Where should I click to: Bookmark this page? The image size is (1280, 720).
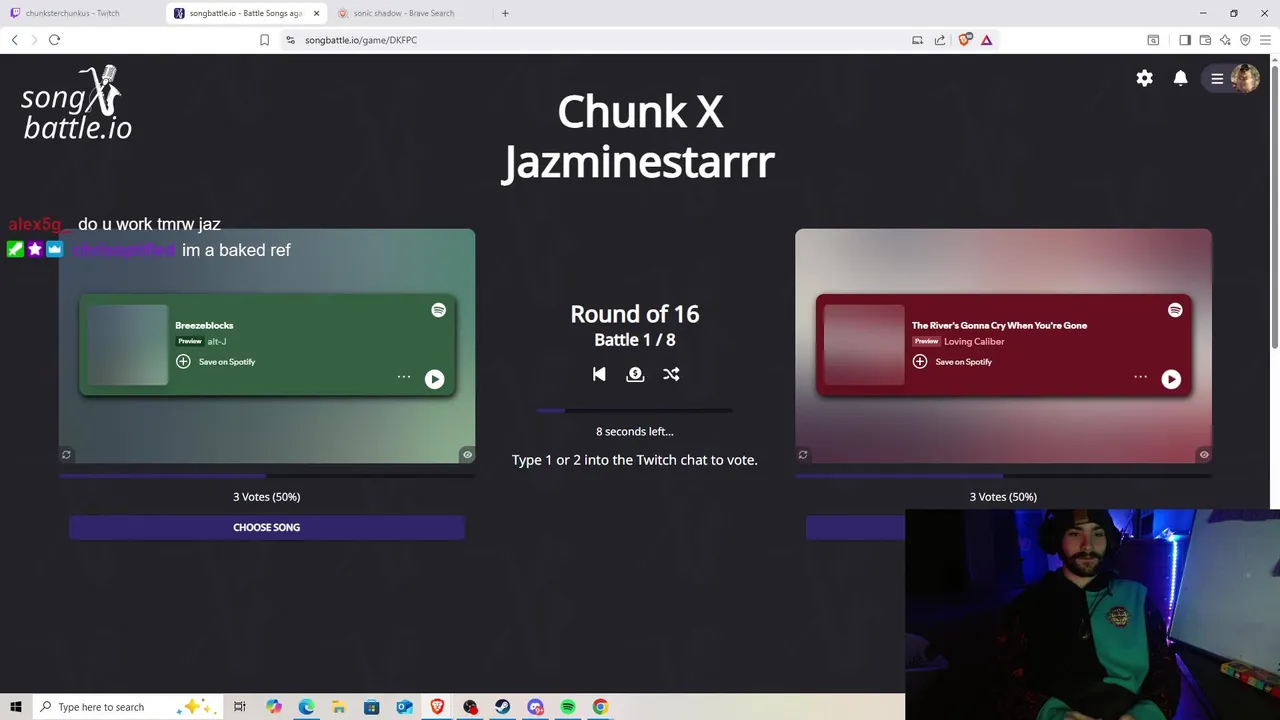264,40
